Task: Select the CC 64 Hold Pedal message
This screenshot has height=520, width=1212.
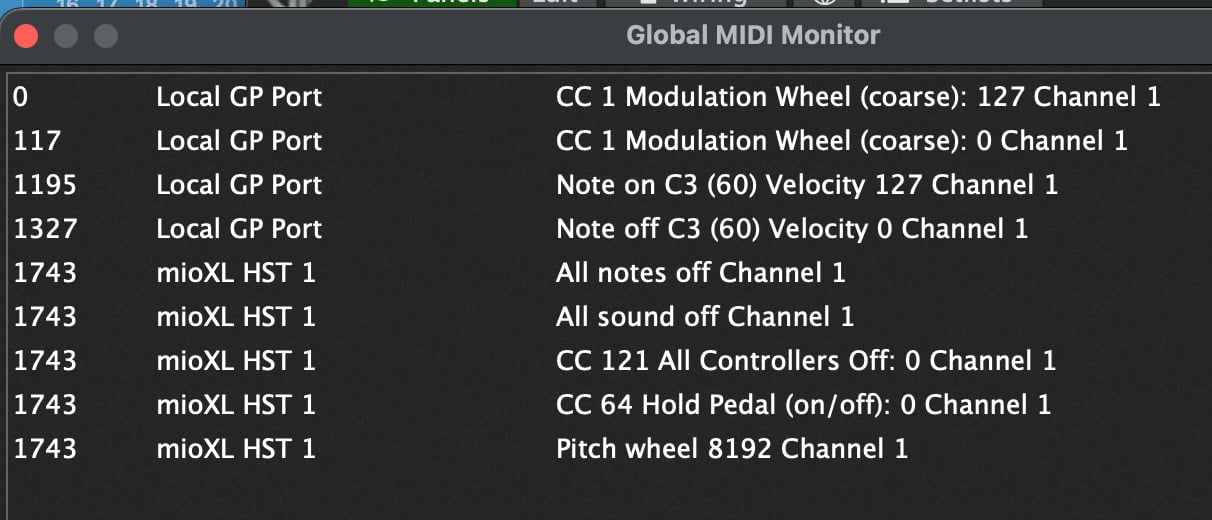Action: pos(803,405)
